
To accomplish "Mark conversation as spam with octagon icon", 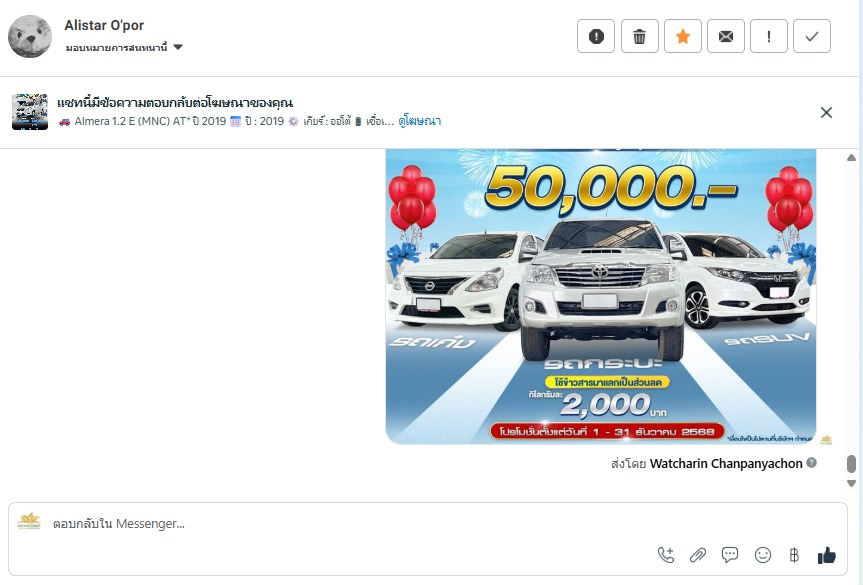I will click(x=596, y=36).
